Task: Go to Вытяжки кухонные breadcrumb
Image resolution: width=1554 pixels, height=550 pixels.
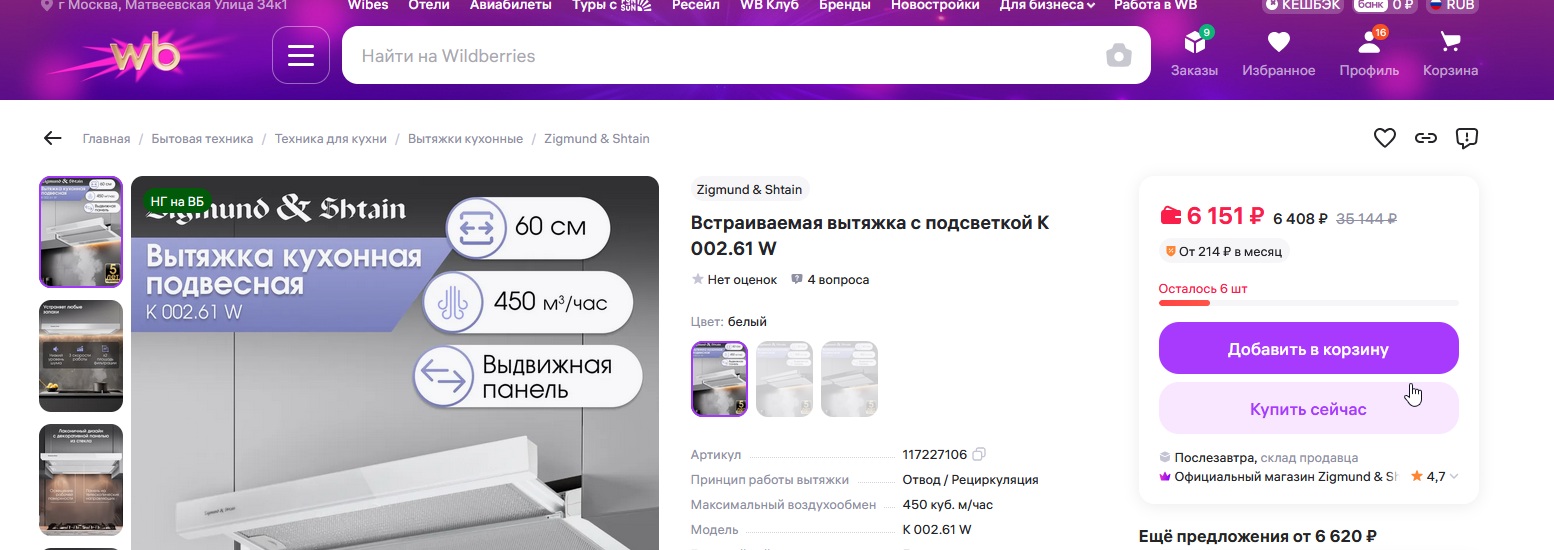Action: coord(465,139)
